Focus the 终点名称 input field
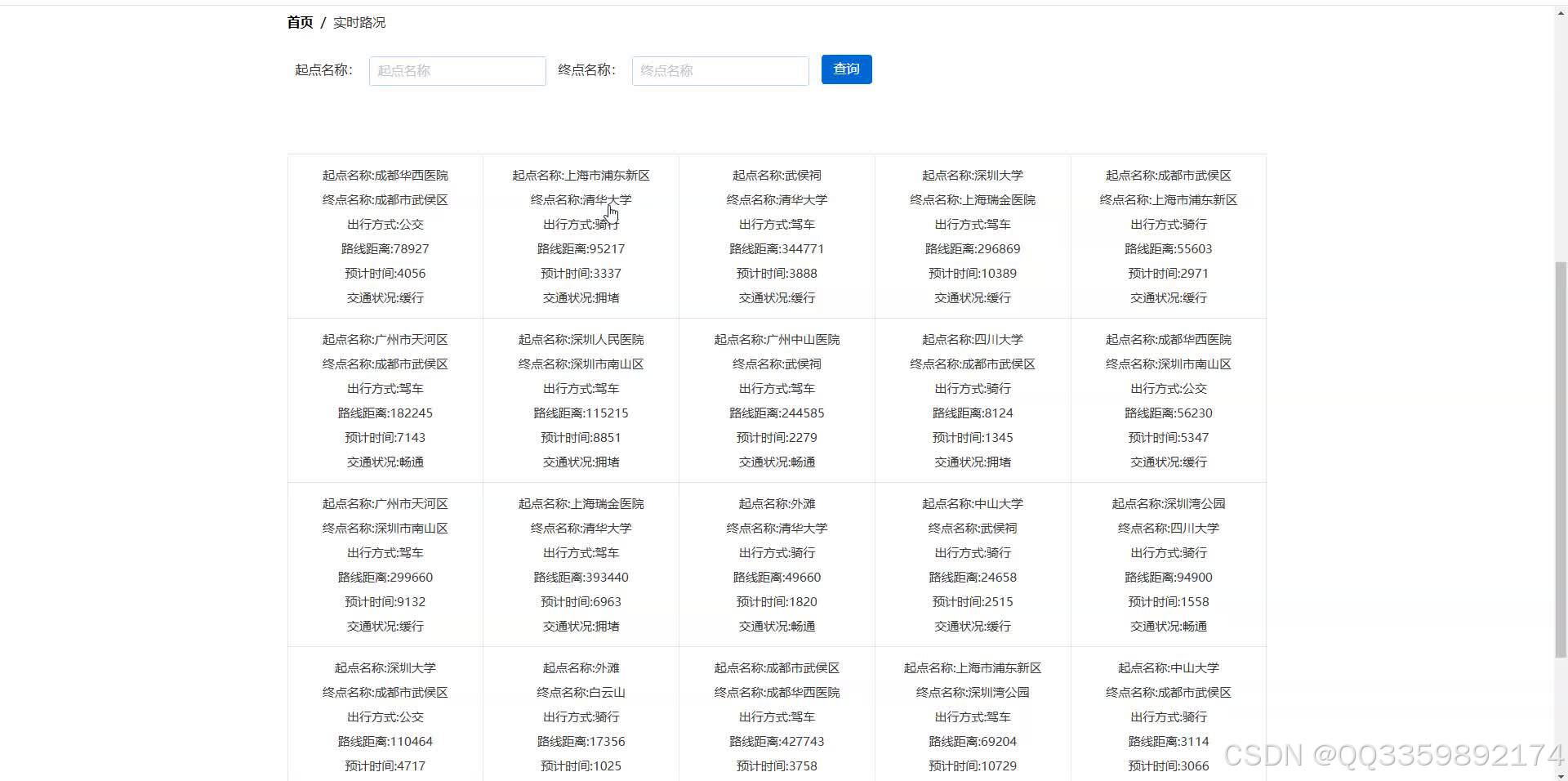1568x781 pixels. (720, 71)
